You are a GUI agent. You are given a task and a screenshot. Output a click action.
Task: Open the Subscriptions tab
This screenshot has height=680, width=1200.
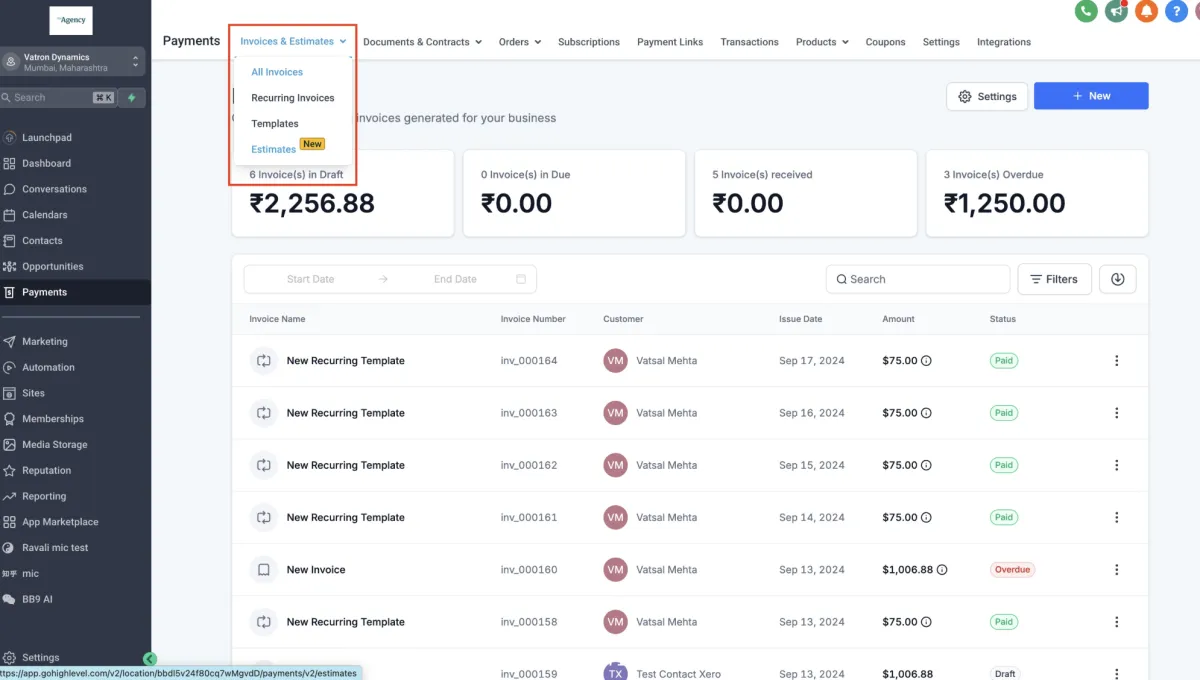tap(589, 42)
